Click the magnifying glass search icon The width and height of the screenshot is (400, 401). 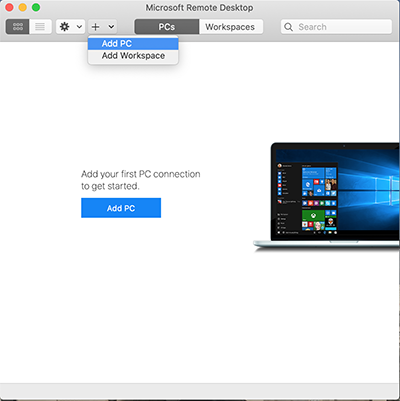(289, 27)
